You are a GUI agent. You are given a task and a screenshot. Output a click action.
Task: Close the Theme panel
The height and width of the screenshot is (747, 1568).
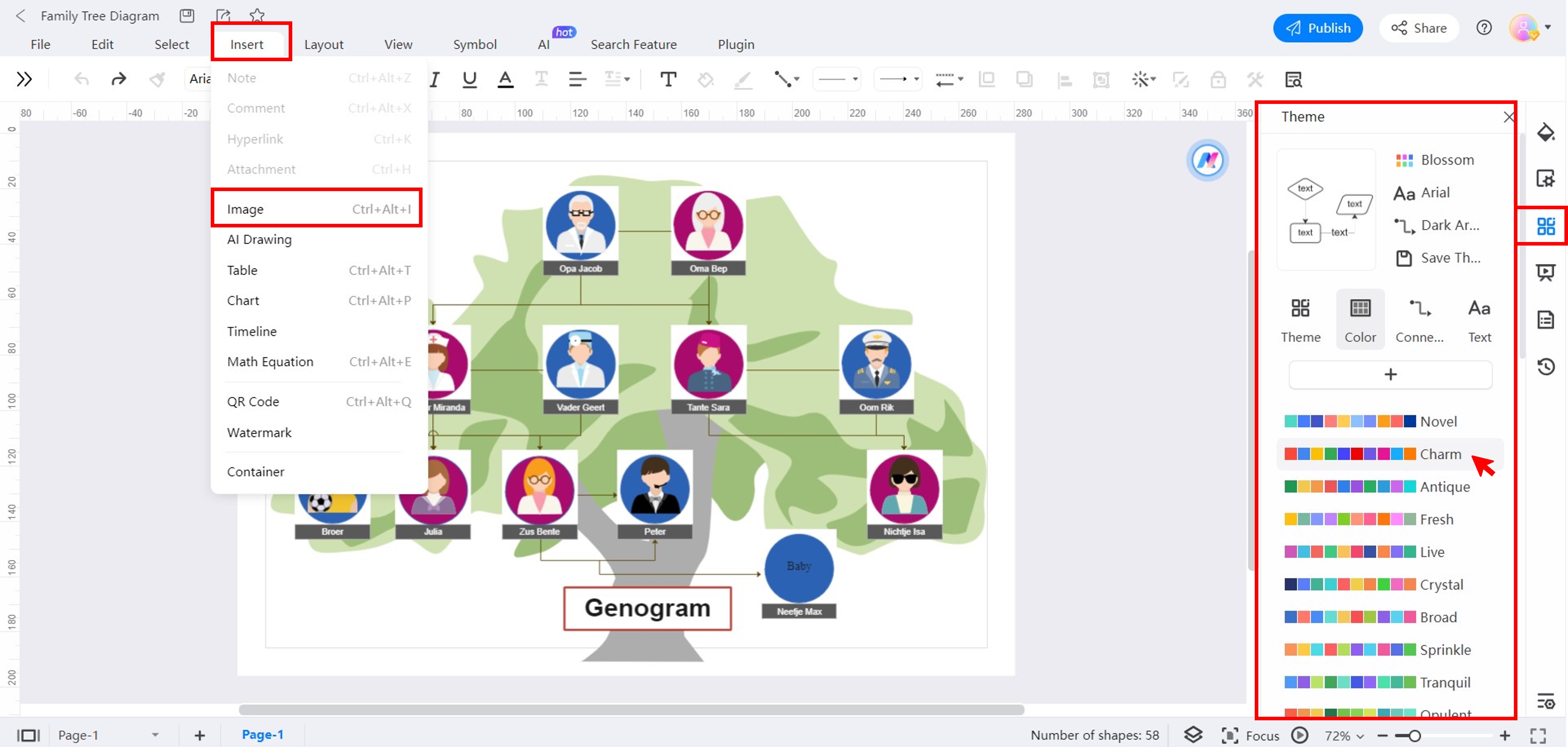tap(1508, 117)
